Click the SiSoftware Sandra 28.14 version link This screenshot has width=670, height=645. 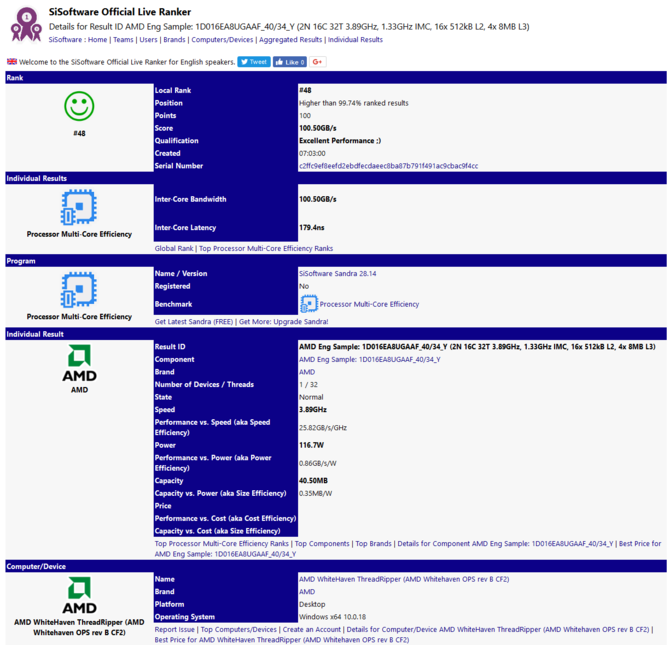(x=337, y=273)
